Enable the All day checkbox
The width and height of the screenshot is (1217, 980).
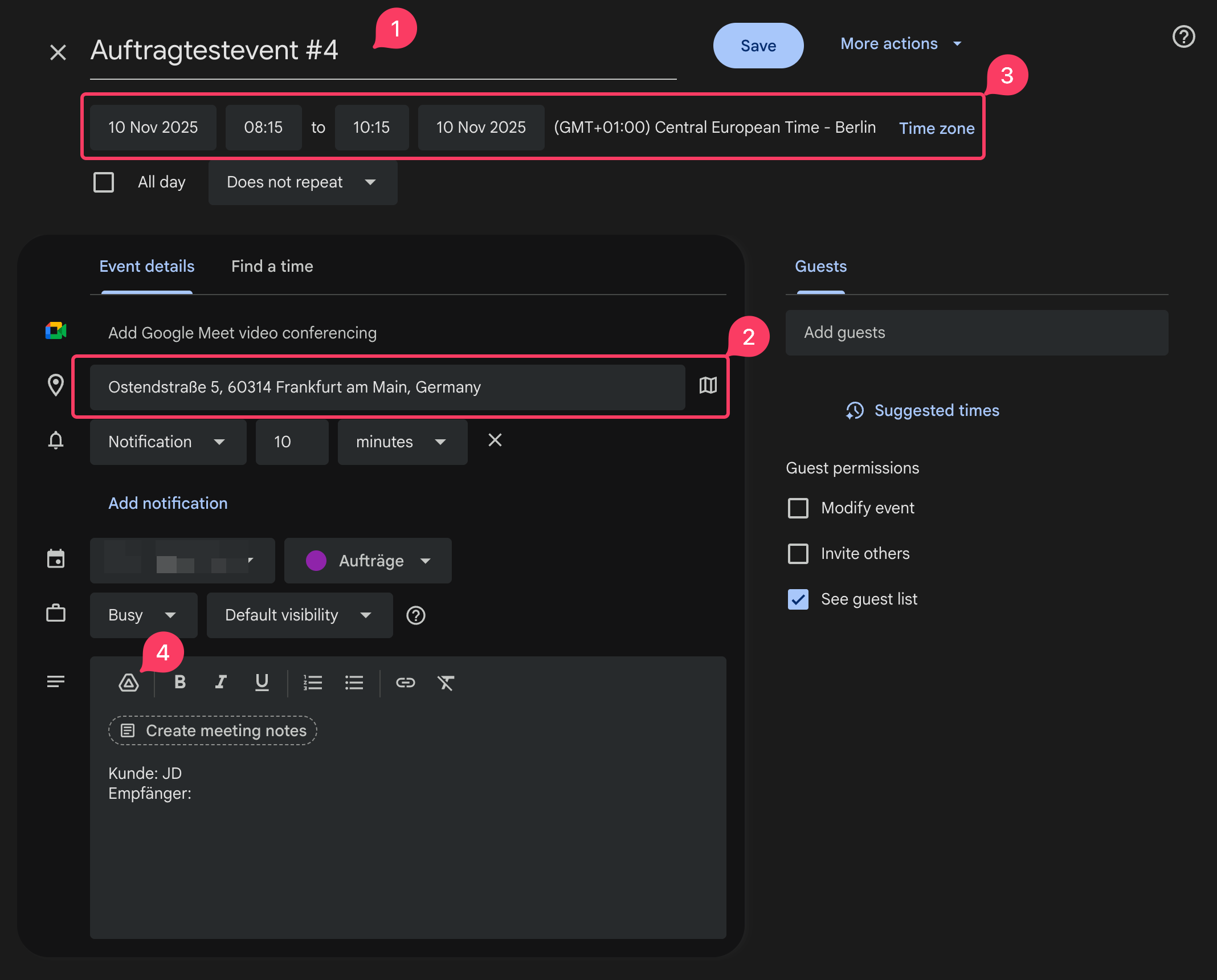coord(104,182)
